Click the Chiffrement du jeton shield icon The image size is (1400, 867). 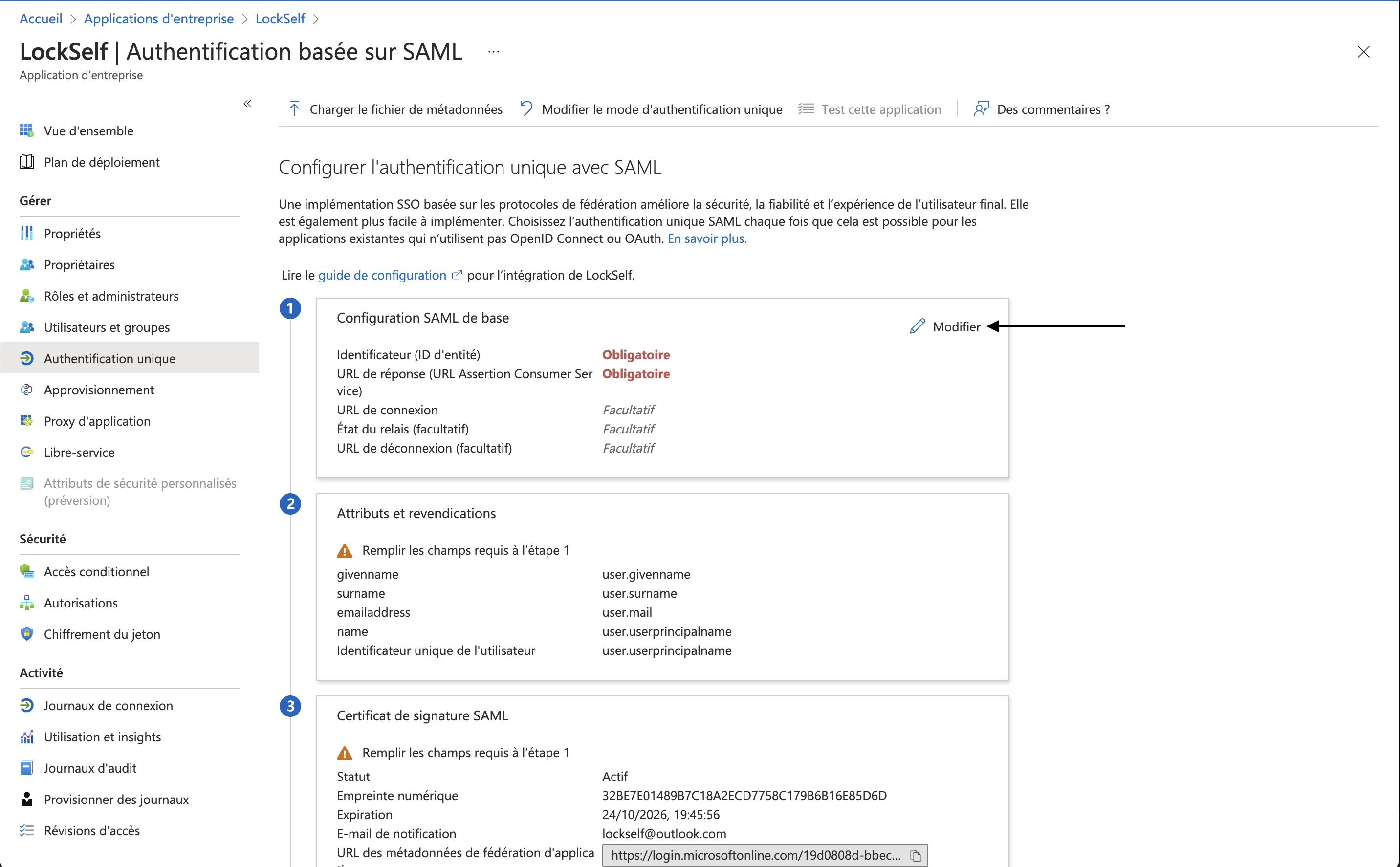click(26, 634)
